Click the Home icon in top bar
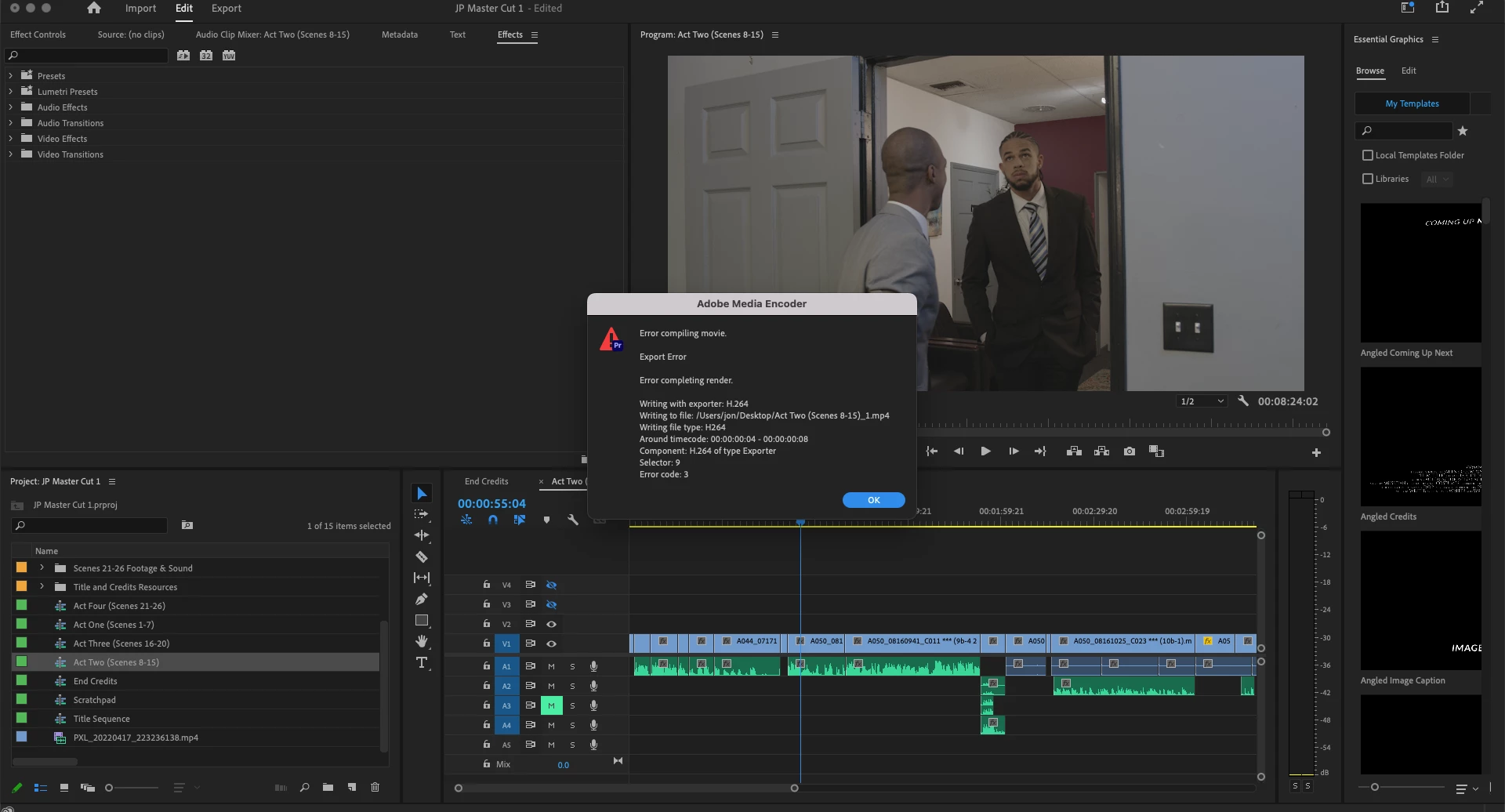Screen dimensions: 1505x812 [x=94, y=8]
